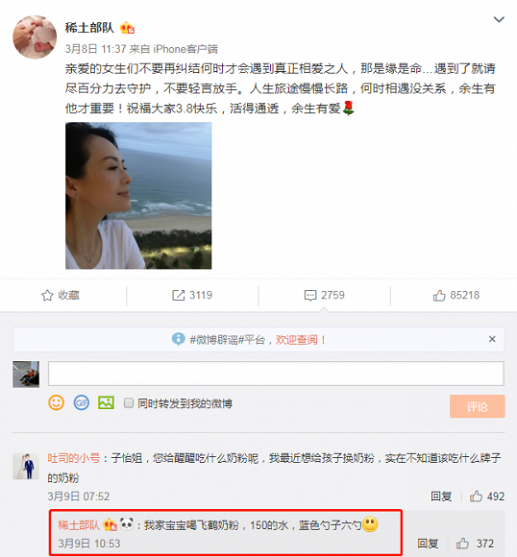Viewport: 517px width, 557px height.
Task: Open the emoji smiley picker
Action: pyautogui.click(x=56, y=403)
